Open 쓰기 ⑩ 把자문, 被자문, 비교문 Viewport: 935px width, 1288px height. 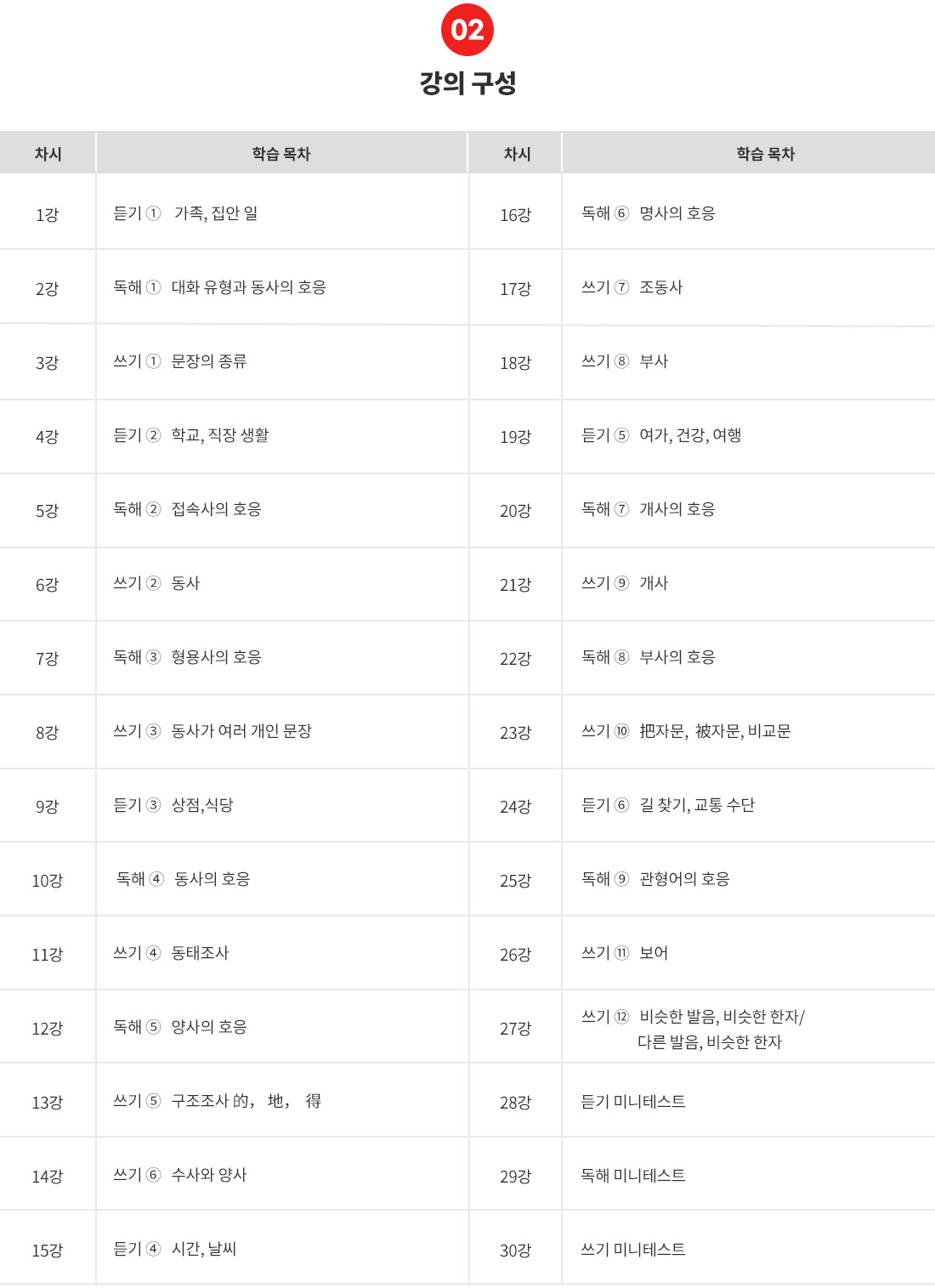coord(686,731)
